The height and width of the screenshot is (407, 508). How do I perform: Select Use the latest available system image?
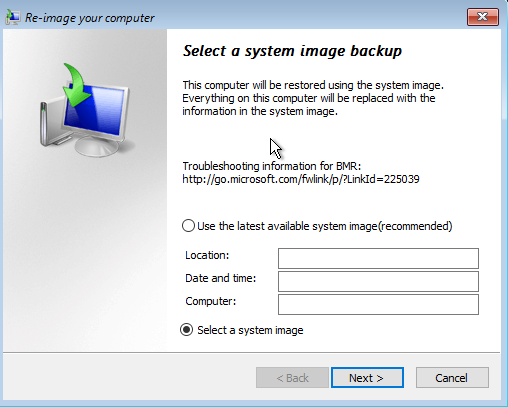click(188, 226)
